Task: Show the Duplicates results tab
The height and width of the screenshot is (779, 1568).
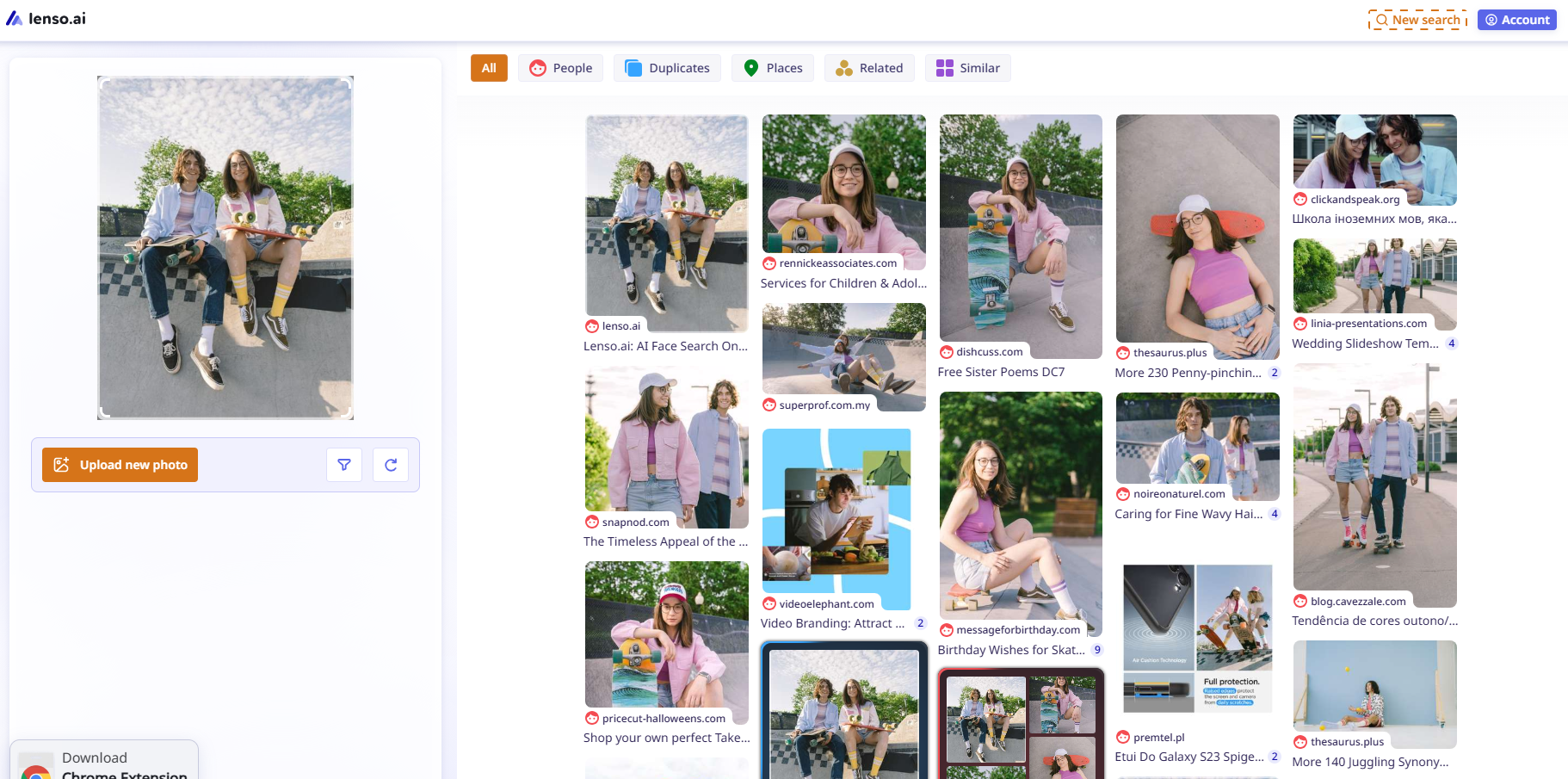Action: point(668,68)
